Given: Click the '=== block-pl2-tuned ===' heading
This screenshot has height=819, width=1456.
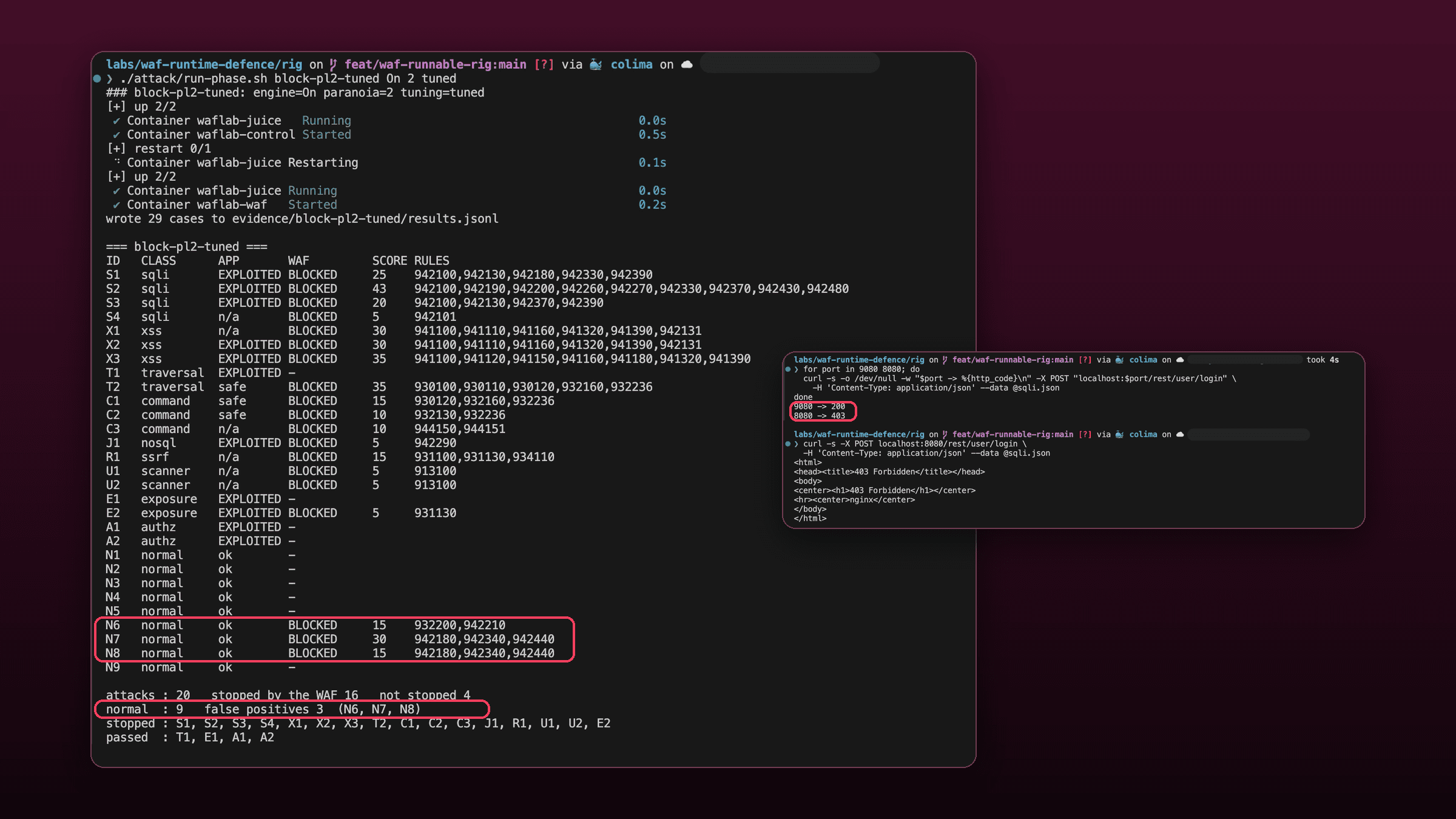Looking at the screenshot, I should [186, 246].
